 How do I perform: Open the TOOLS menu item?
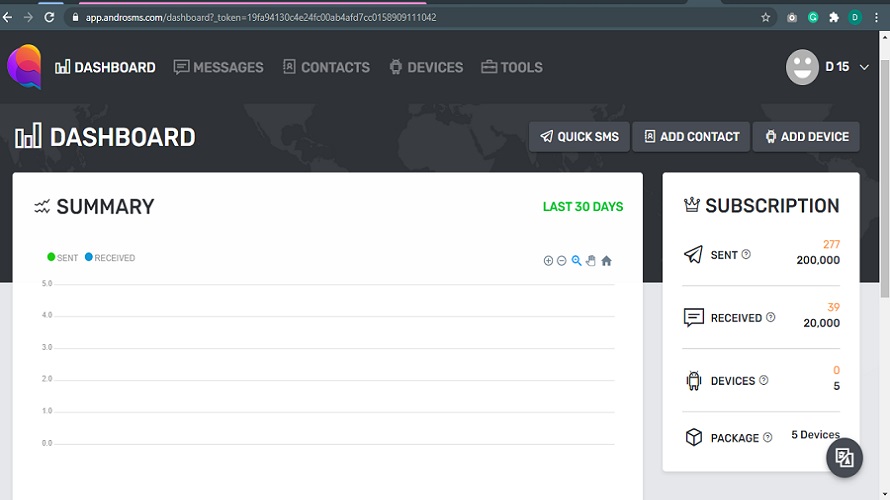coord(512,67)
